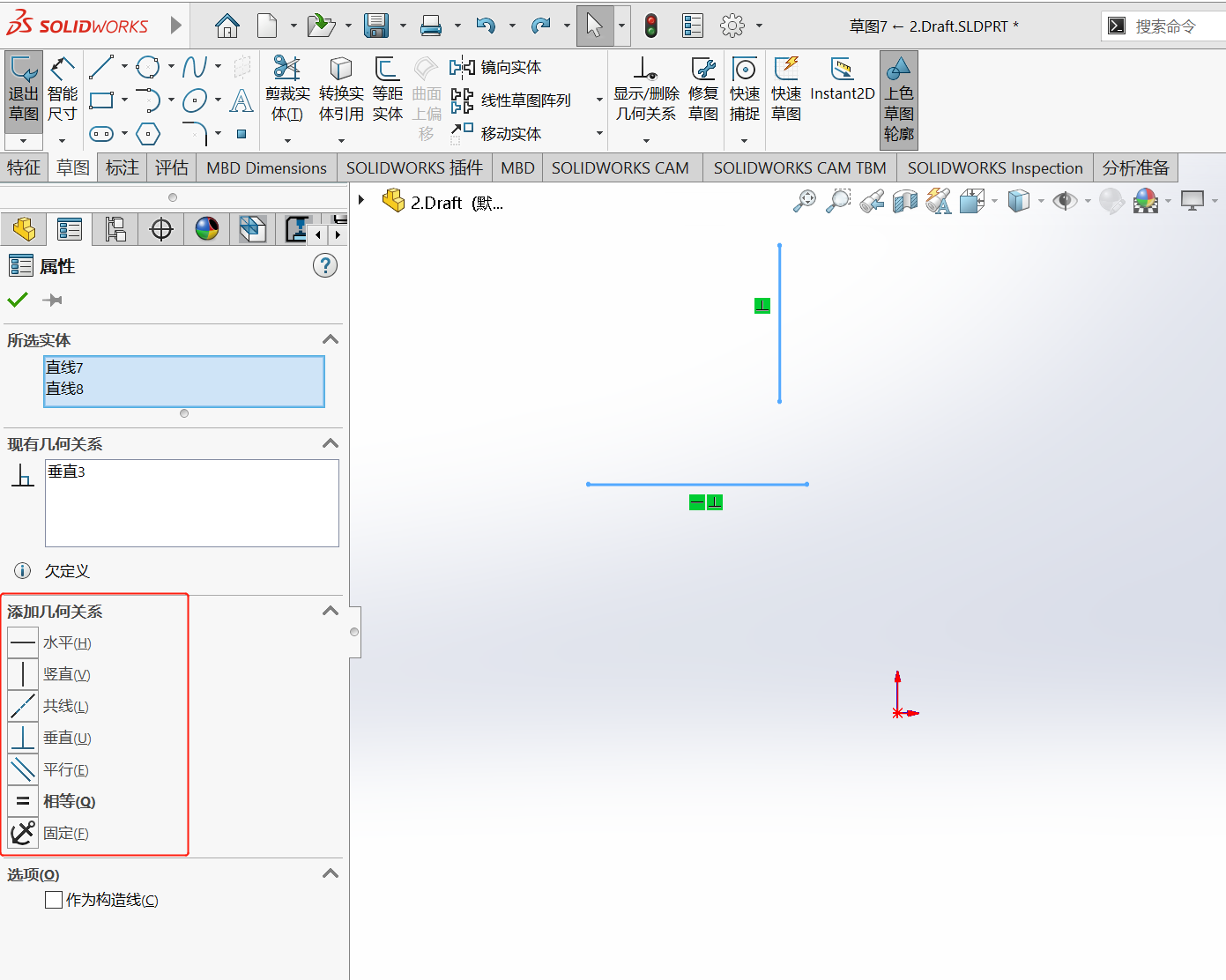Toggle Shaded Sketch Contours (上色草图轮廓)

899,100
